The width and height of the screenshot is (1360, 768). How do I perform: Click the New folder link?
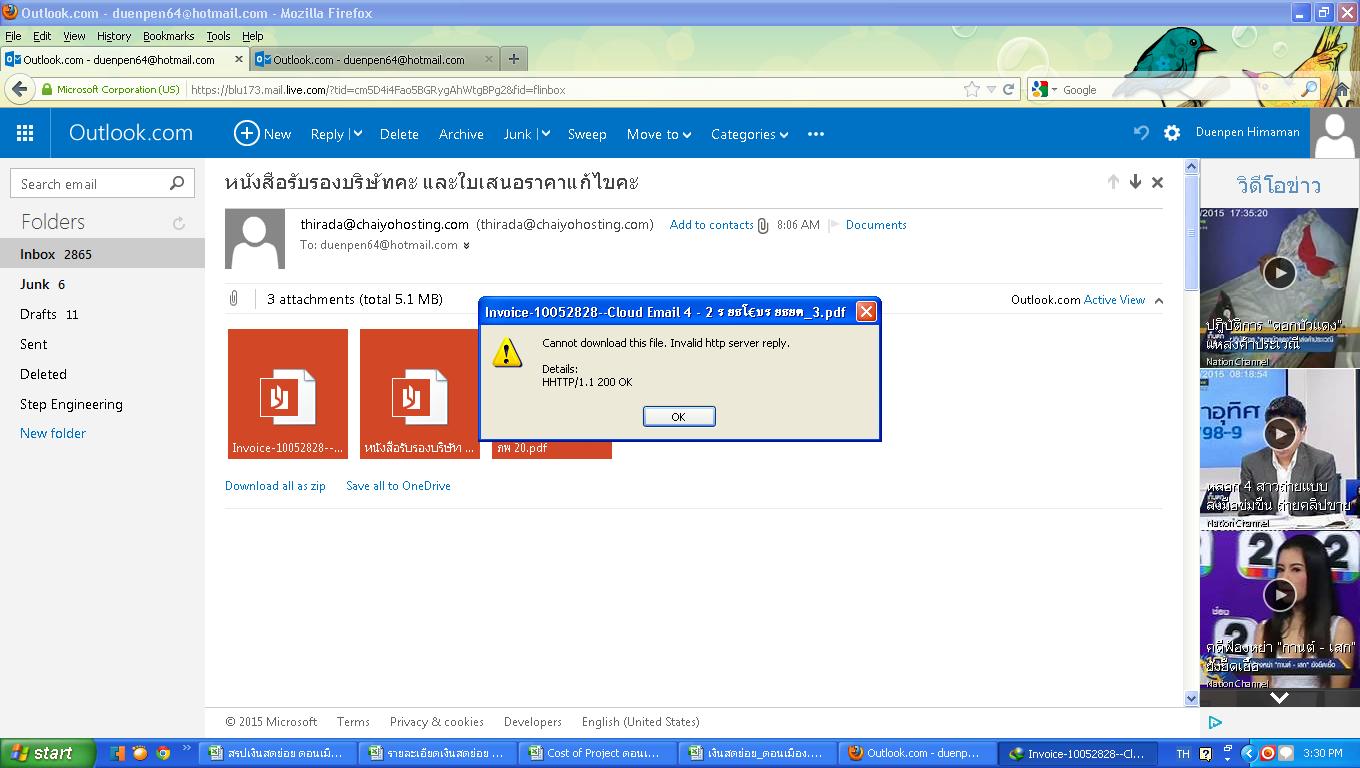(x=53, y=433)
